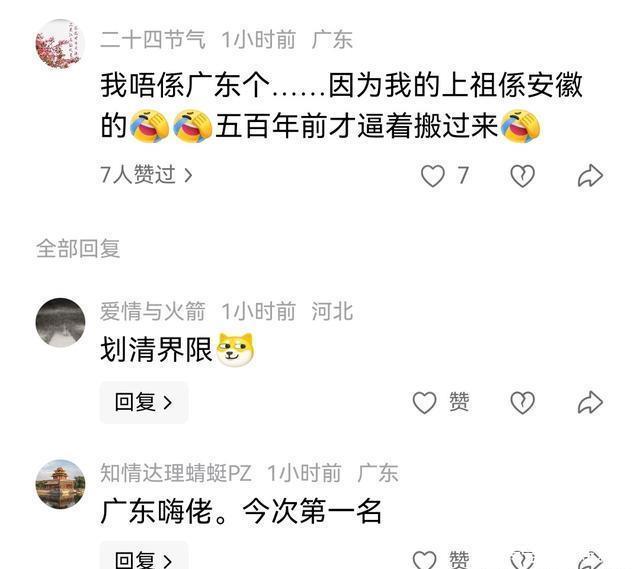
Task: Like the 广东嗨佬 reply
Action: 424,559
